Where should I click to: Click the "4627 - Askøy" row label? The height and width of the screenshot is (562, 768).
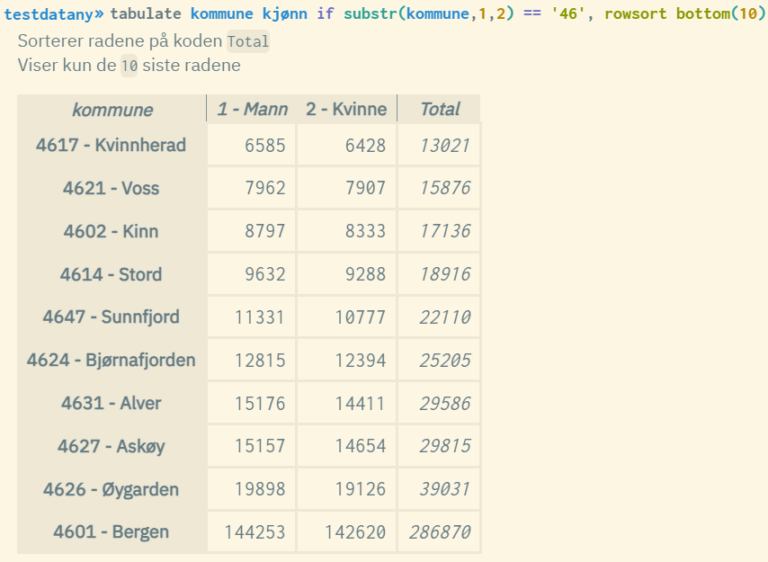click(111, 446)
